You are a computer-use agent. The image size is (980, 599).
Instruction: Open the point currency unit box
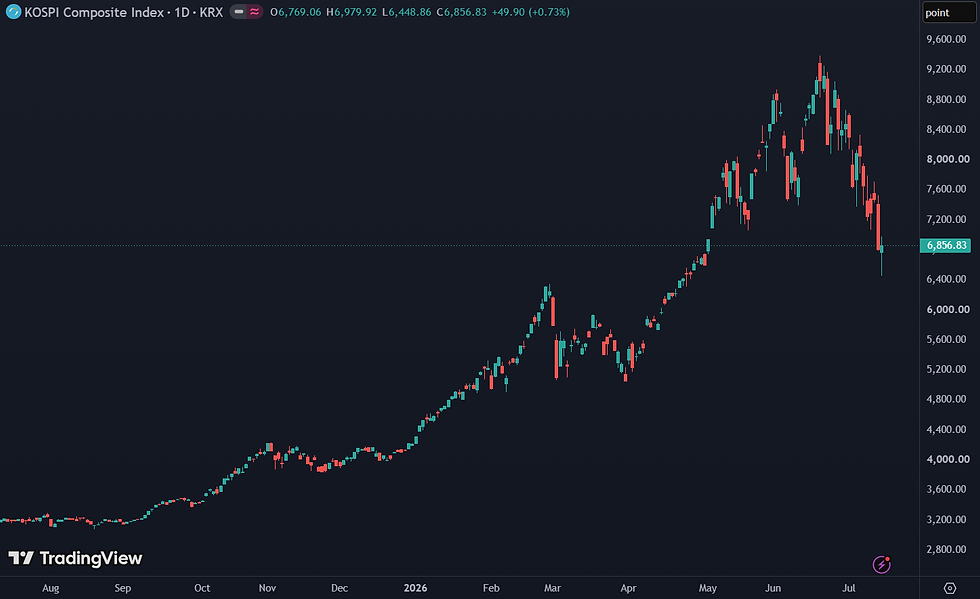pos(949,13)
